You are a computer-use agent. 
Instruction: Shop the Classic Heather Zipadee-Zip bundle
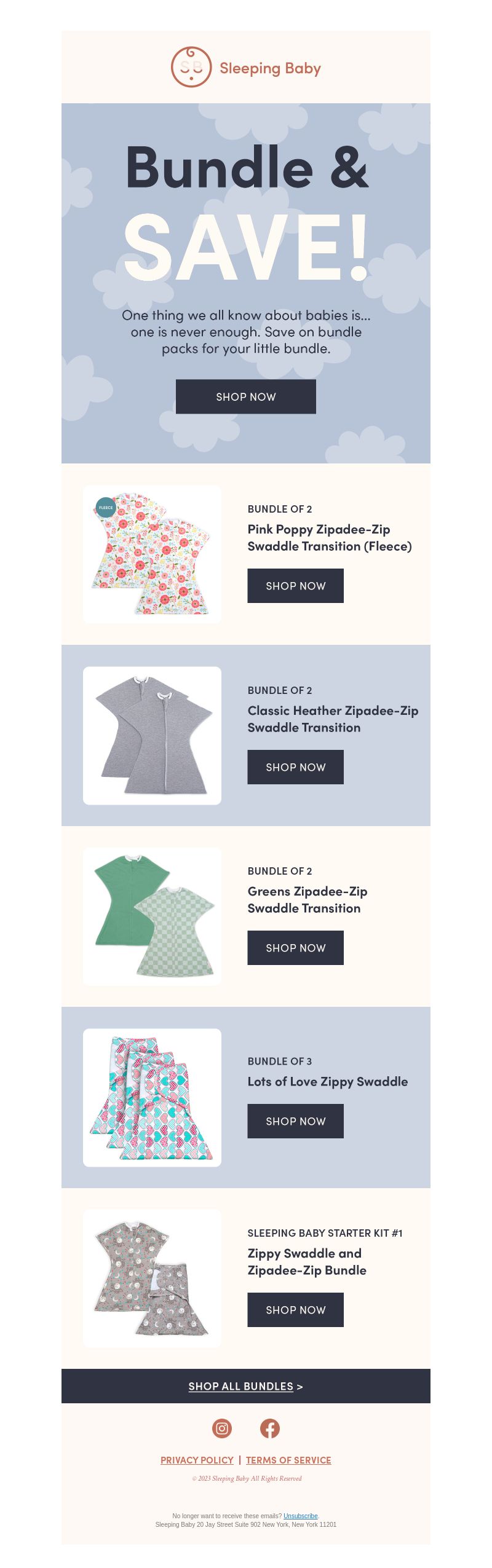296,767
